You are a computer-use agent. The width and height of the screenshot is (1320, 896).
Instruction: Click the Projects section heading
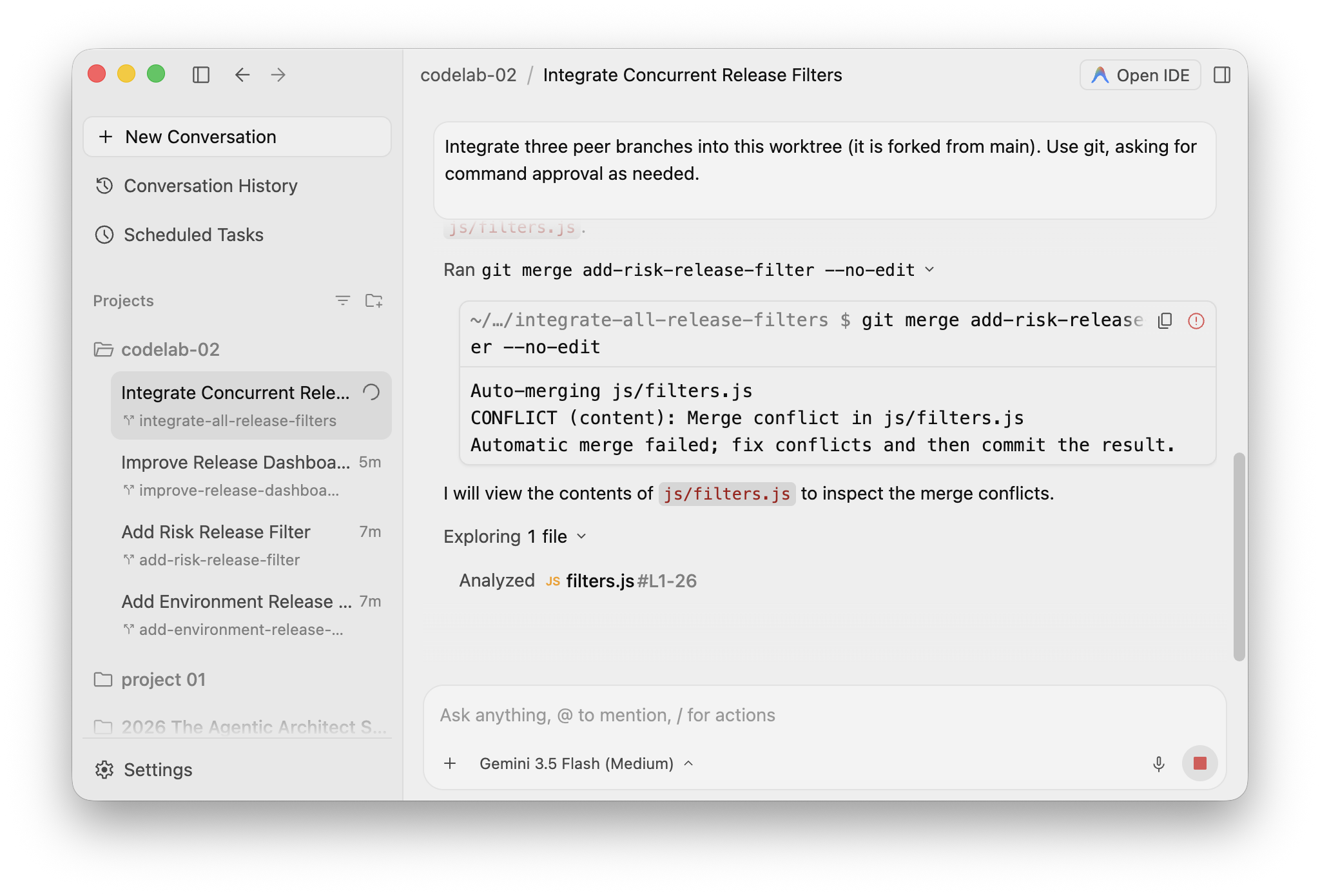click(x=123, y=301)
